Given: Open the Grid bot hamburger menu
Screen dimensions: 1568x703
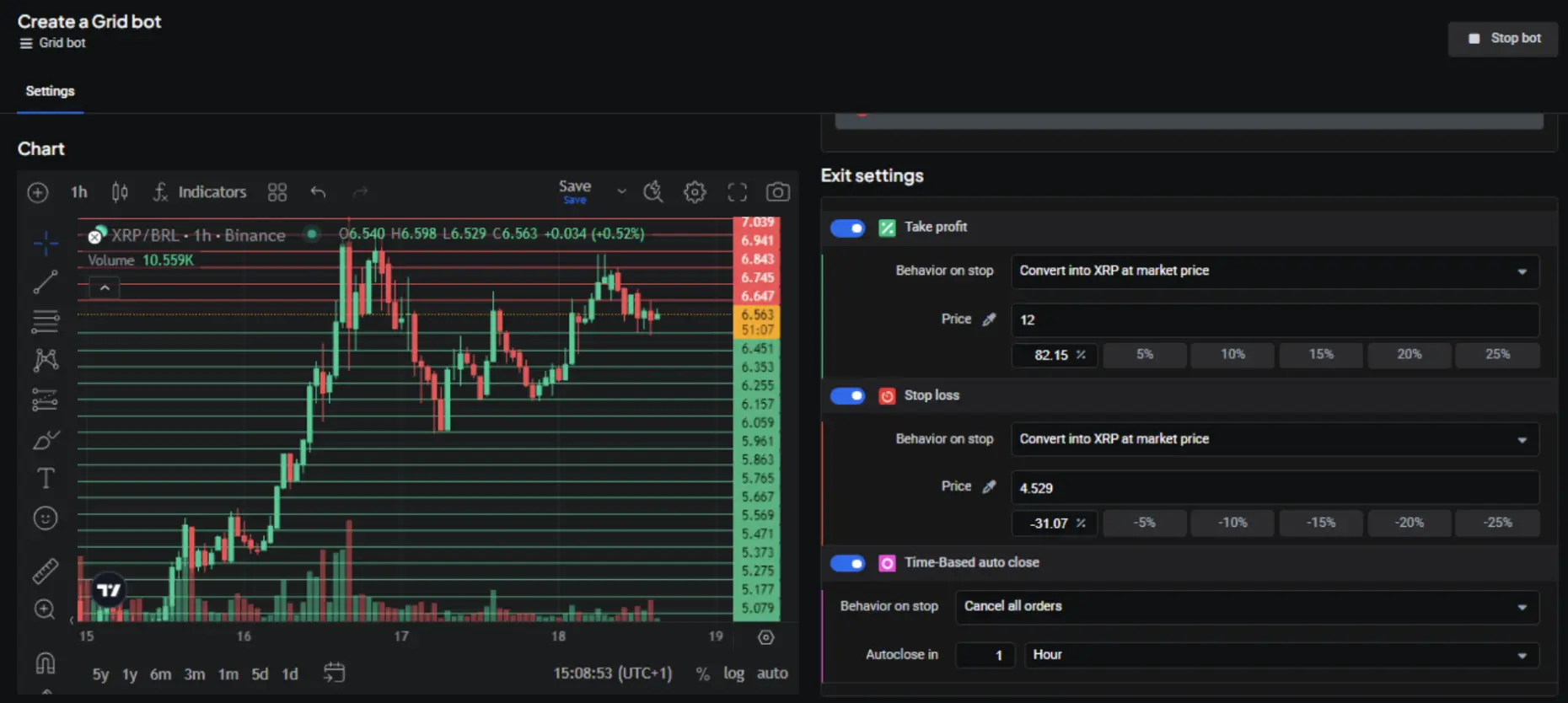Looking at the screenshot, I should click(26, 43).
